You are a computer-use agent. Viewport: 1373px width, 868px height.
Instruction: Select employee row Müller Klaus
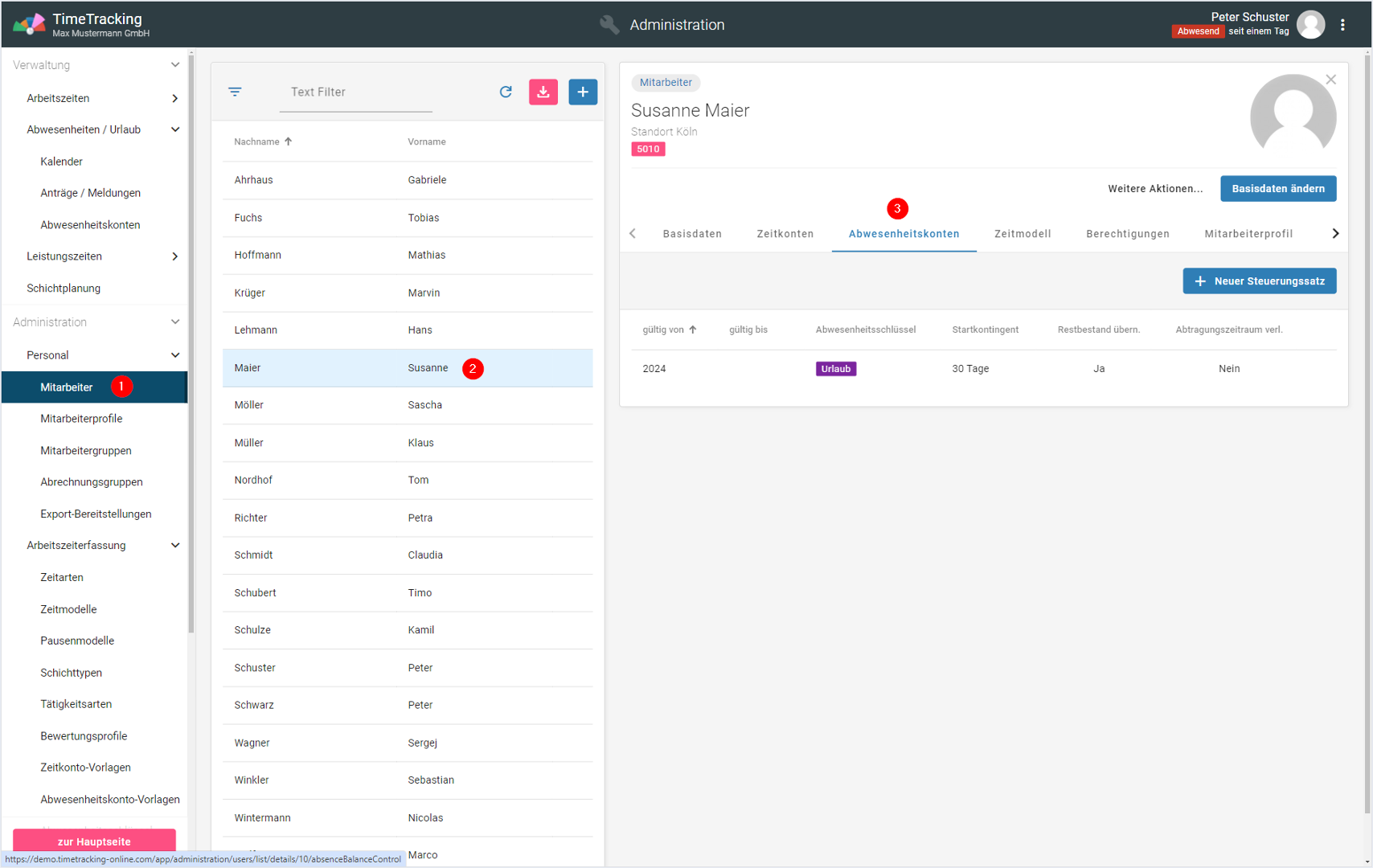coord(407,443)
